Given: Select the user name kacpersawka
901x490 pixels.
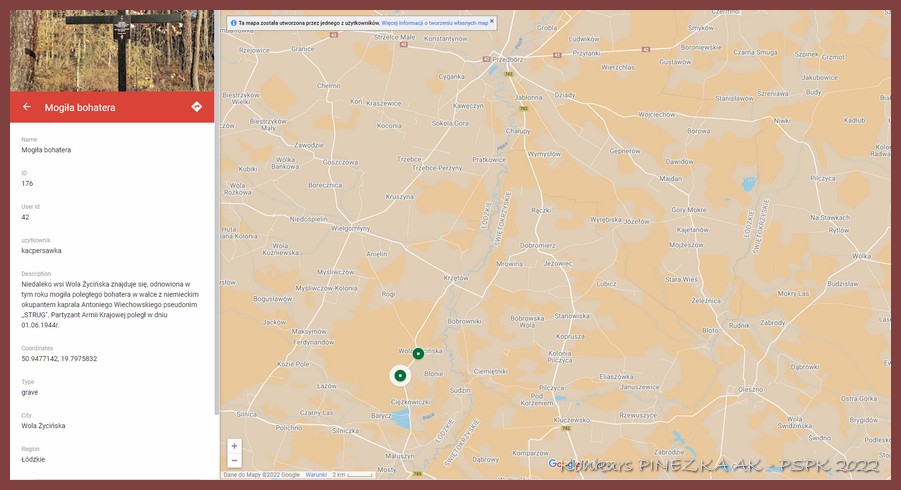Looking at the screenshot, I should pos(41,250).
